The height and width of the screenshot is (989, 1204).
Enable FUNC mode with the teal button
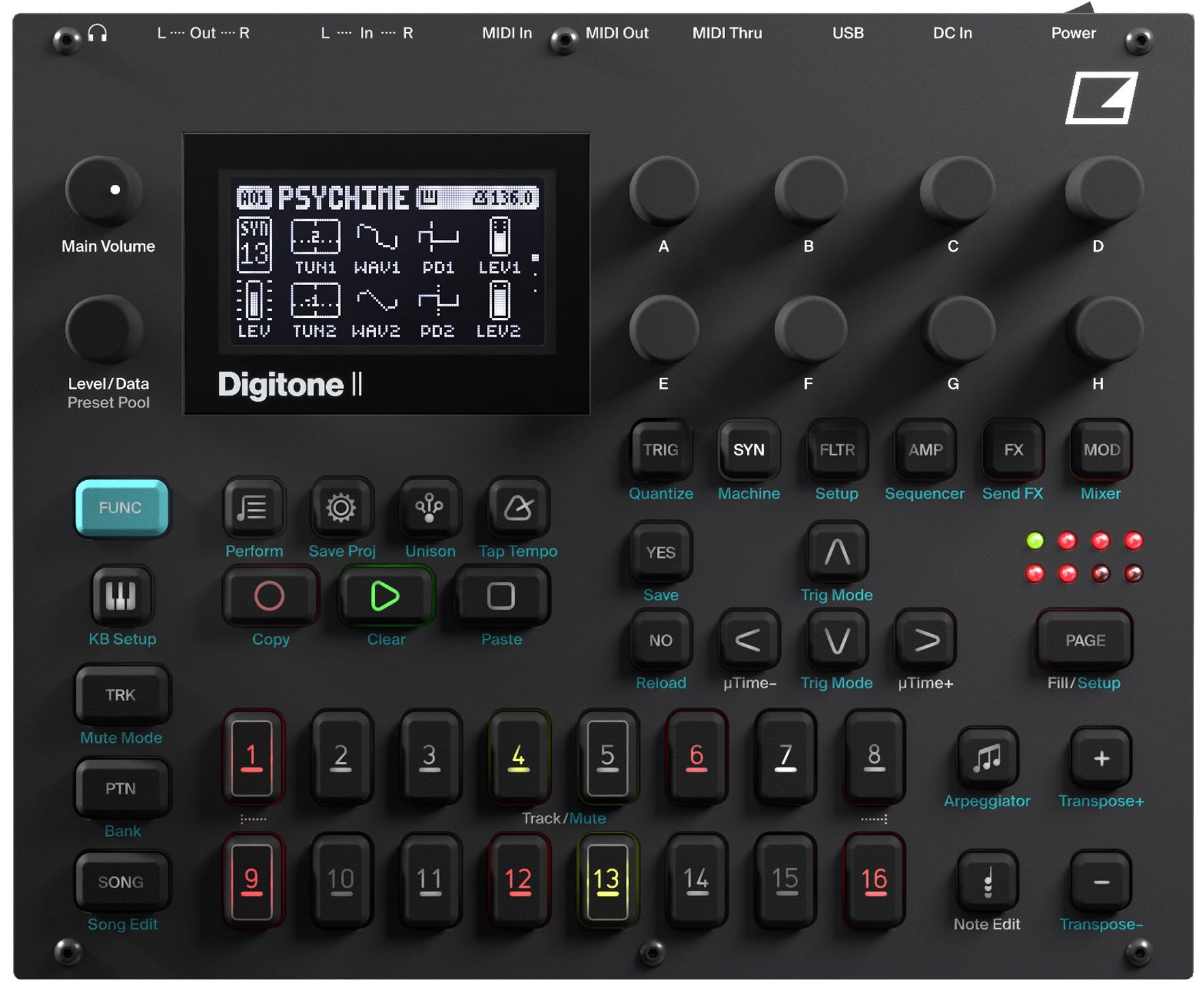(121, 508)
